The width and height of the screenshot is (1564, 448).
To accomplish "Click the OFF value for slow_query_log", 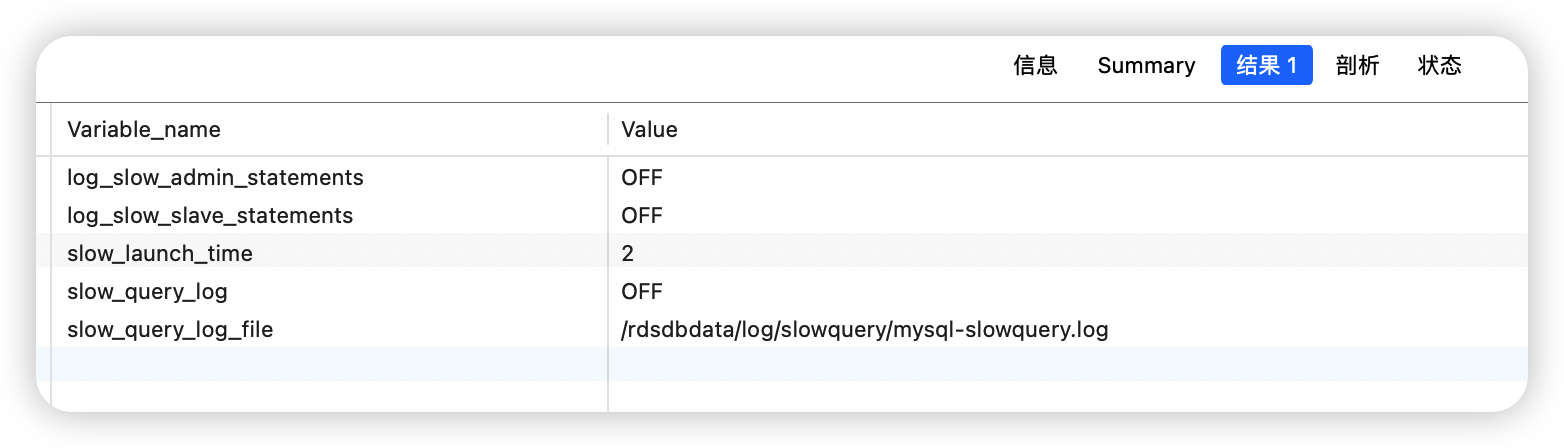I will click(642, 292).
